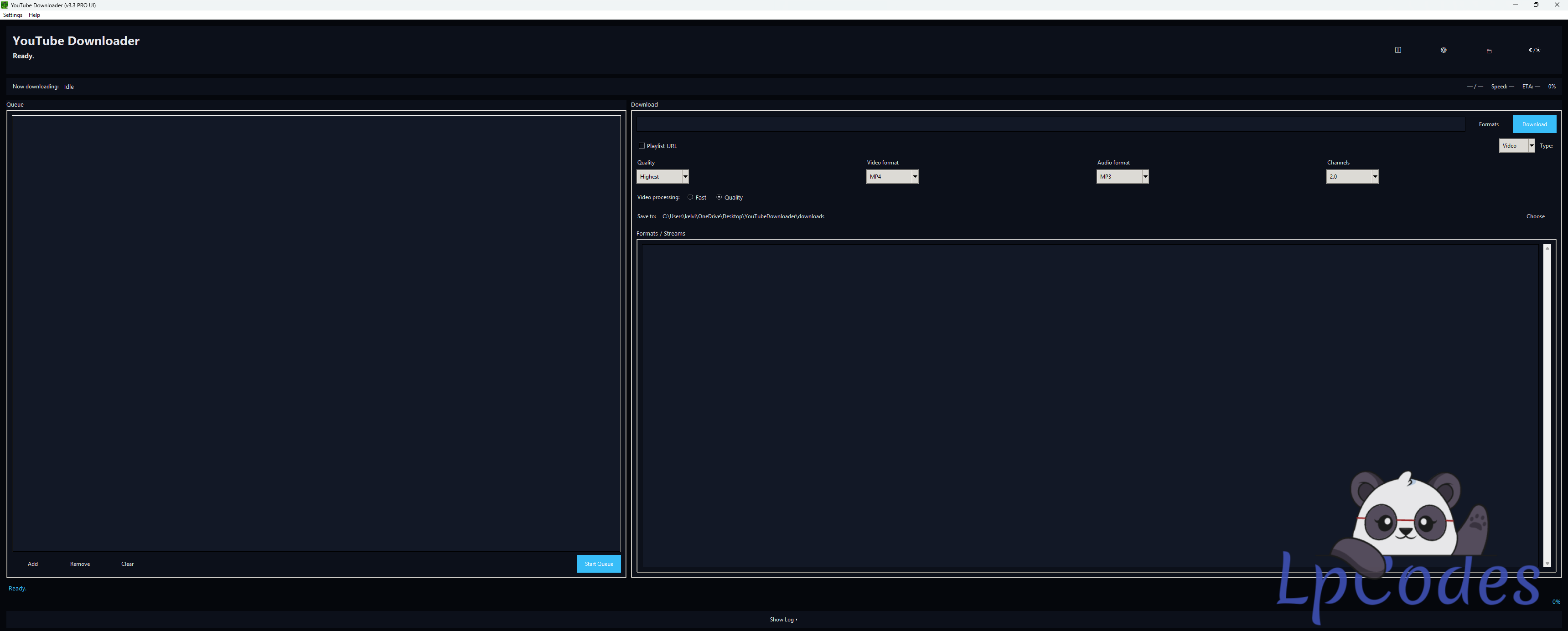Click Add under the queue list

click(x=33, y=564)
